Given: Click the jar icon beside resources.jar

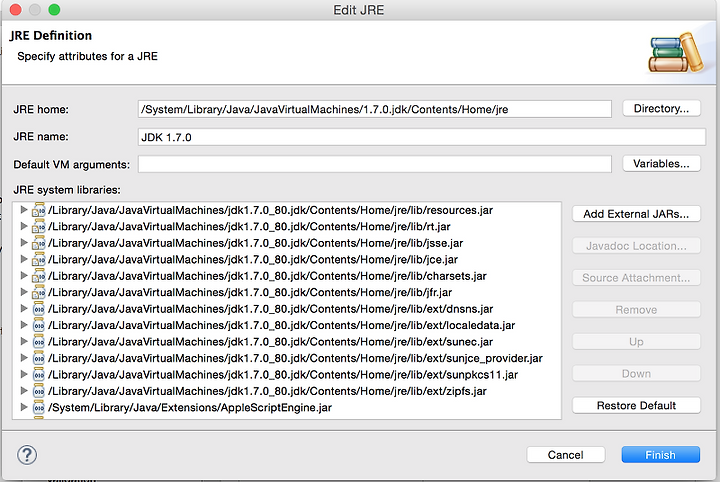Looking at the screenshot, I should [x=39, y=210].
